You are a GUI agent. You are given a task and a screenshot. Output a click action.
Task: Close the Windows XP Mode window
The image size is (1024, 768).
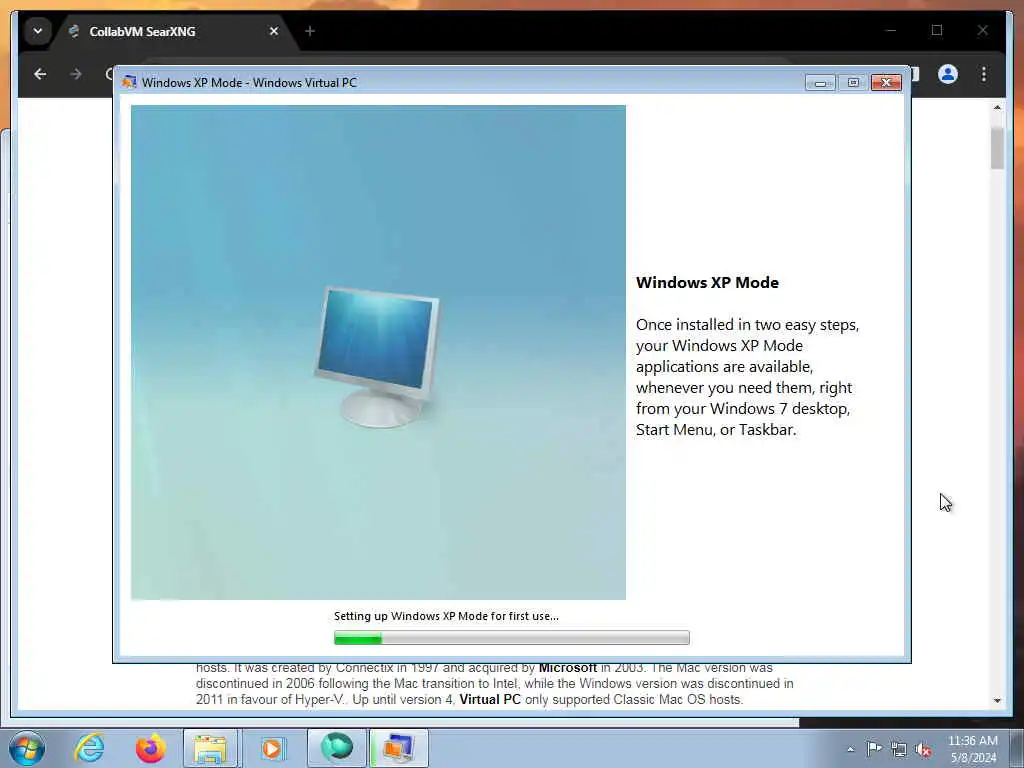point(886,83)
